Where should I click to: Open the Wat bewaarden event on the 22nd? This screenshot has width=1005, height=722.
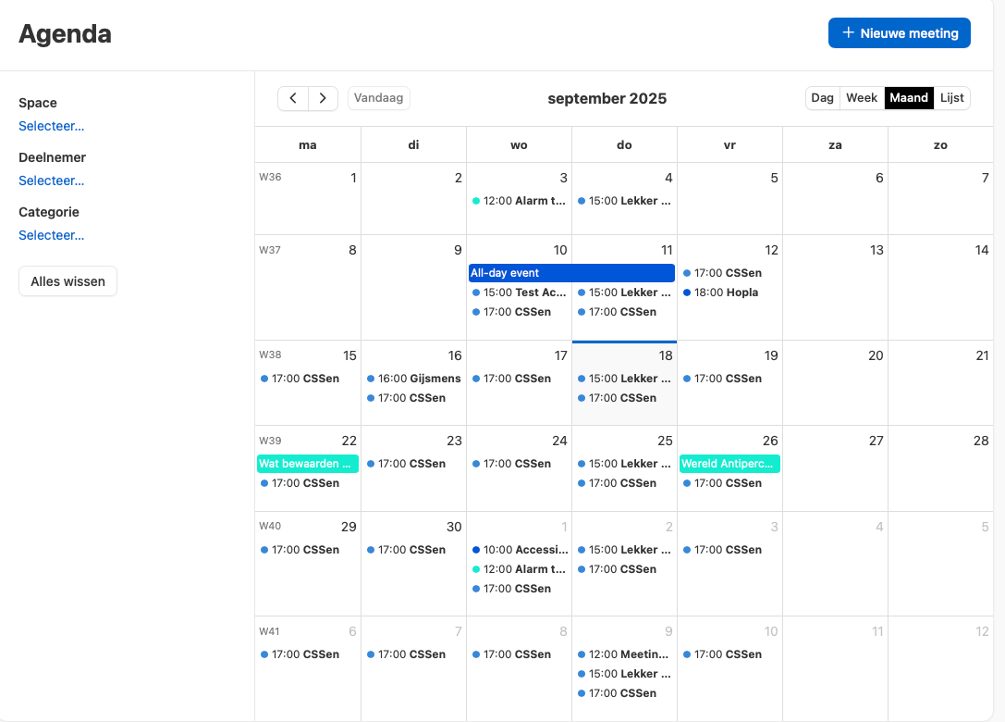point(307,464)
